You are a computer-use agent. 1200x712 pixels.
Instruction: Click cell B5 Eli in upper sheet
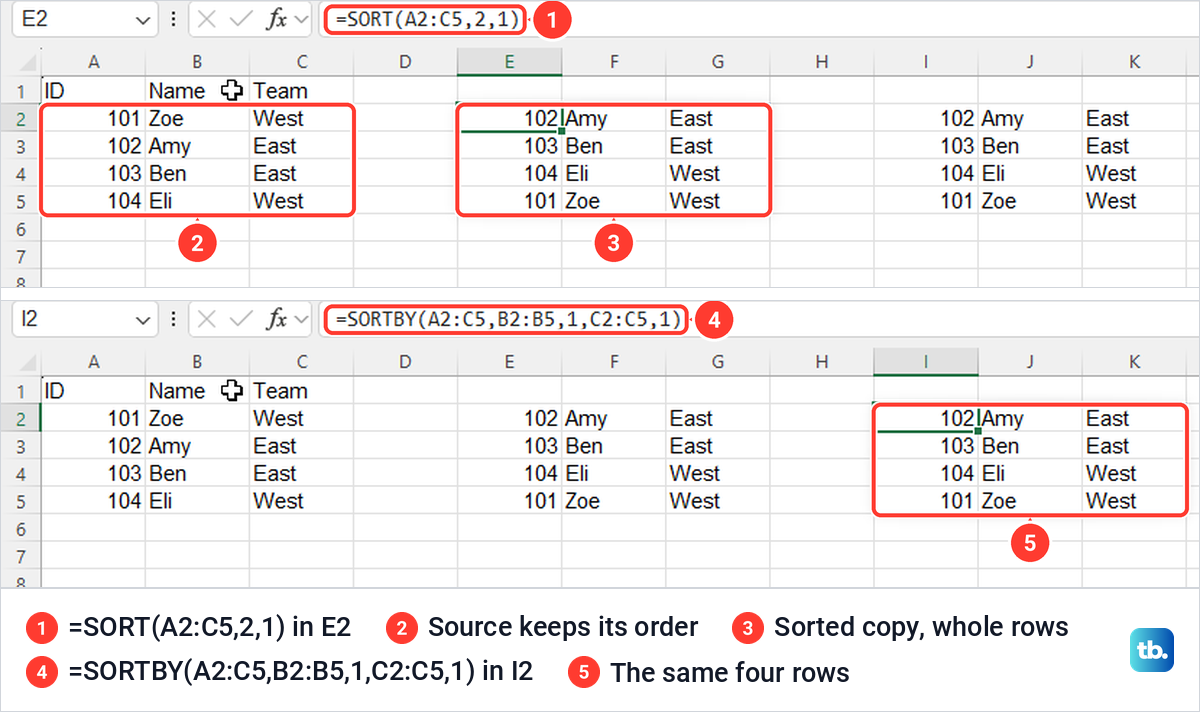pos(197,201)
